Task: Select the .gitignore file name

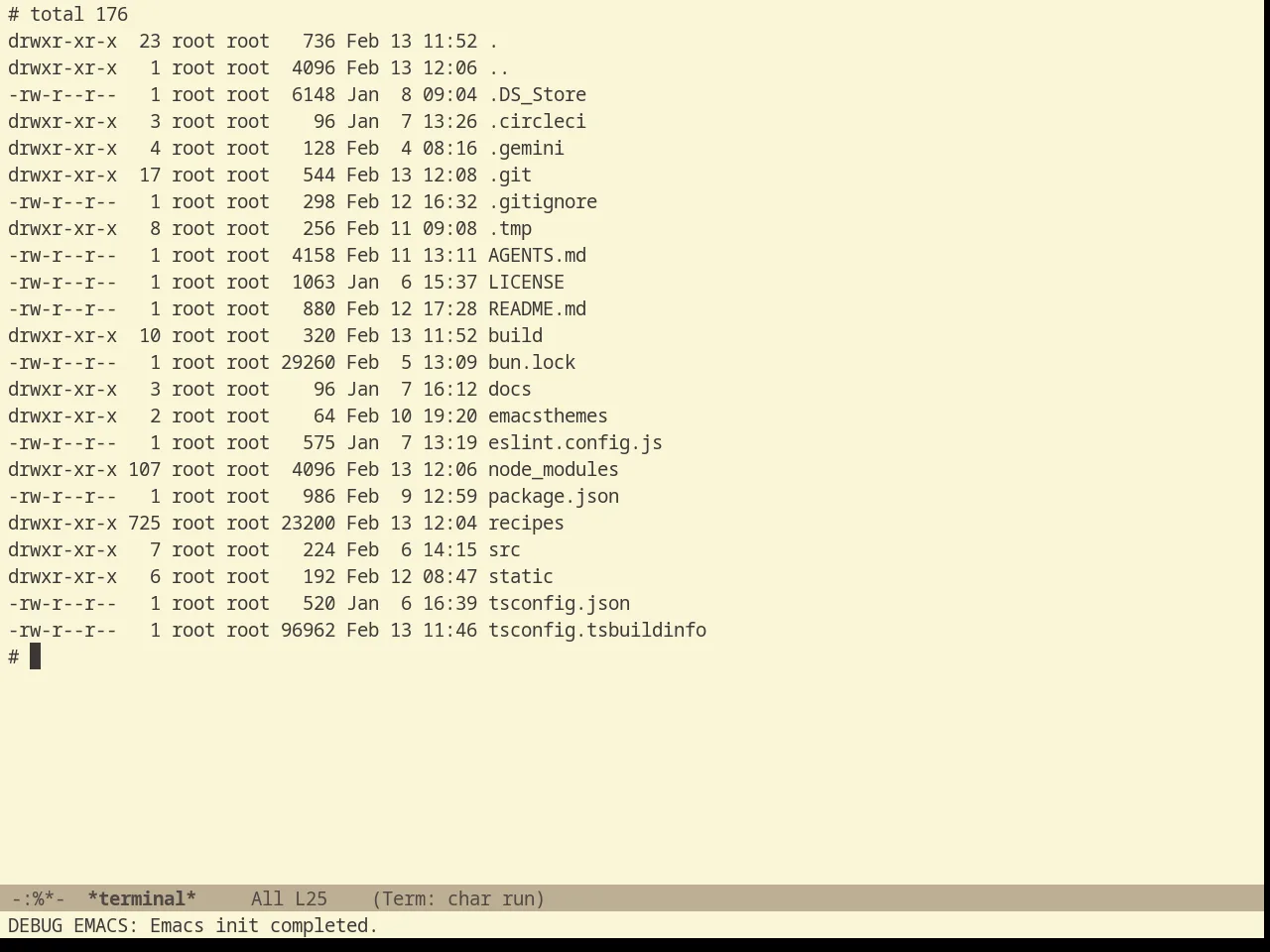Action: (543, 202)
